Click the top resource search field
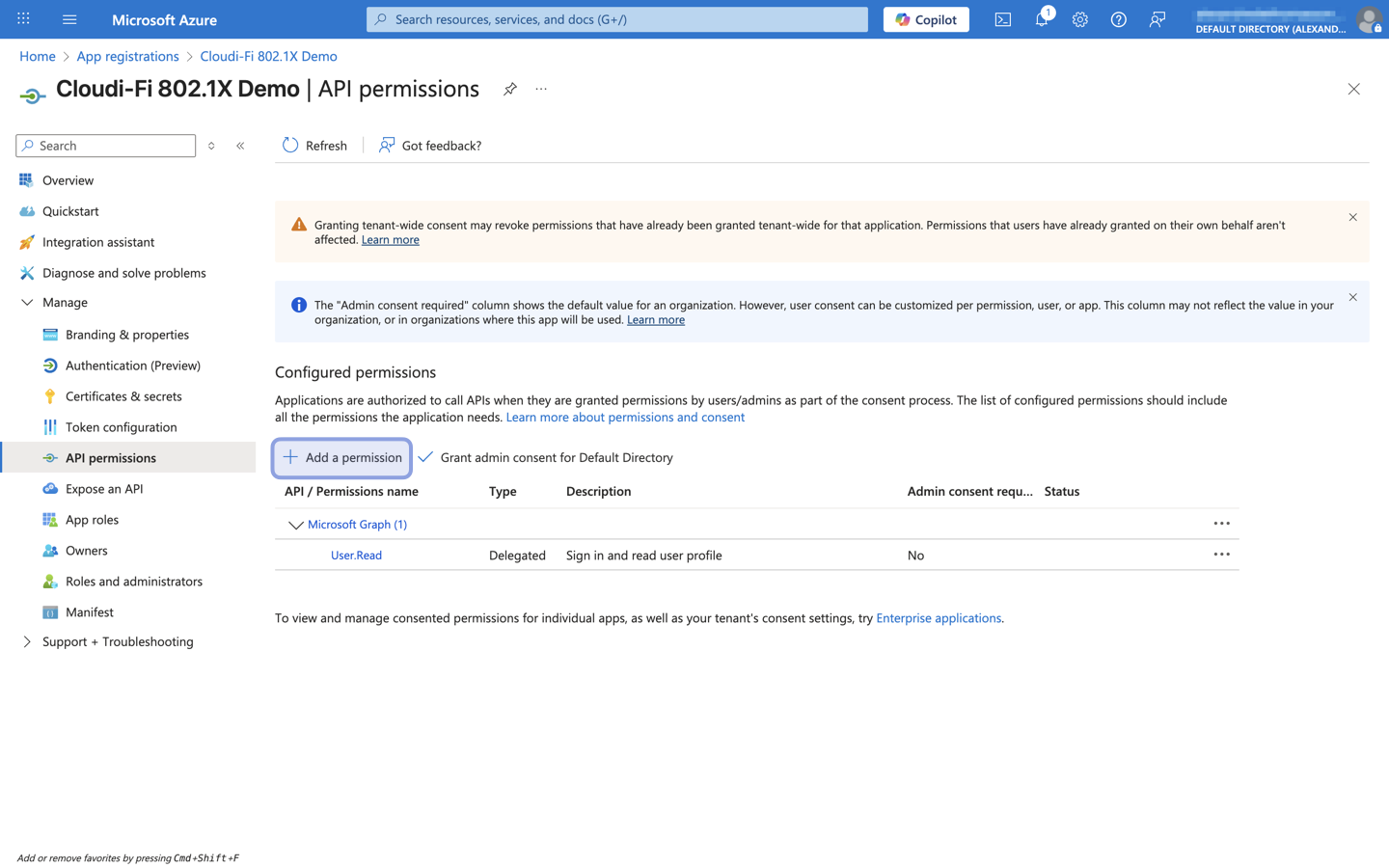Screen dimensions: 1389x868 point(617,19)
